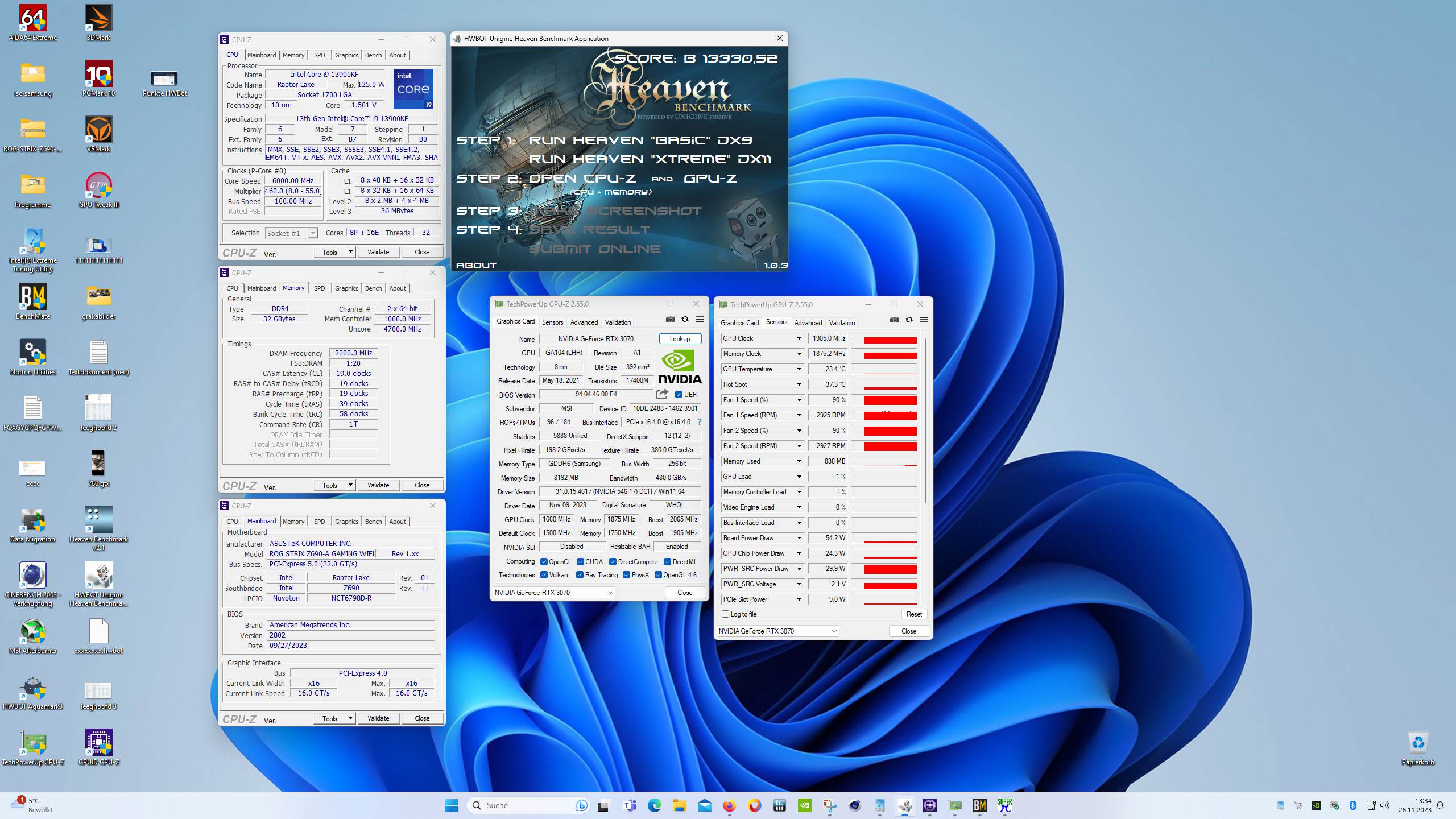Click GPU-Z Graphics Card screenshot camera icon
1456x819 pixels.
pos(671,320)
